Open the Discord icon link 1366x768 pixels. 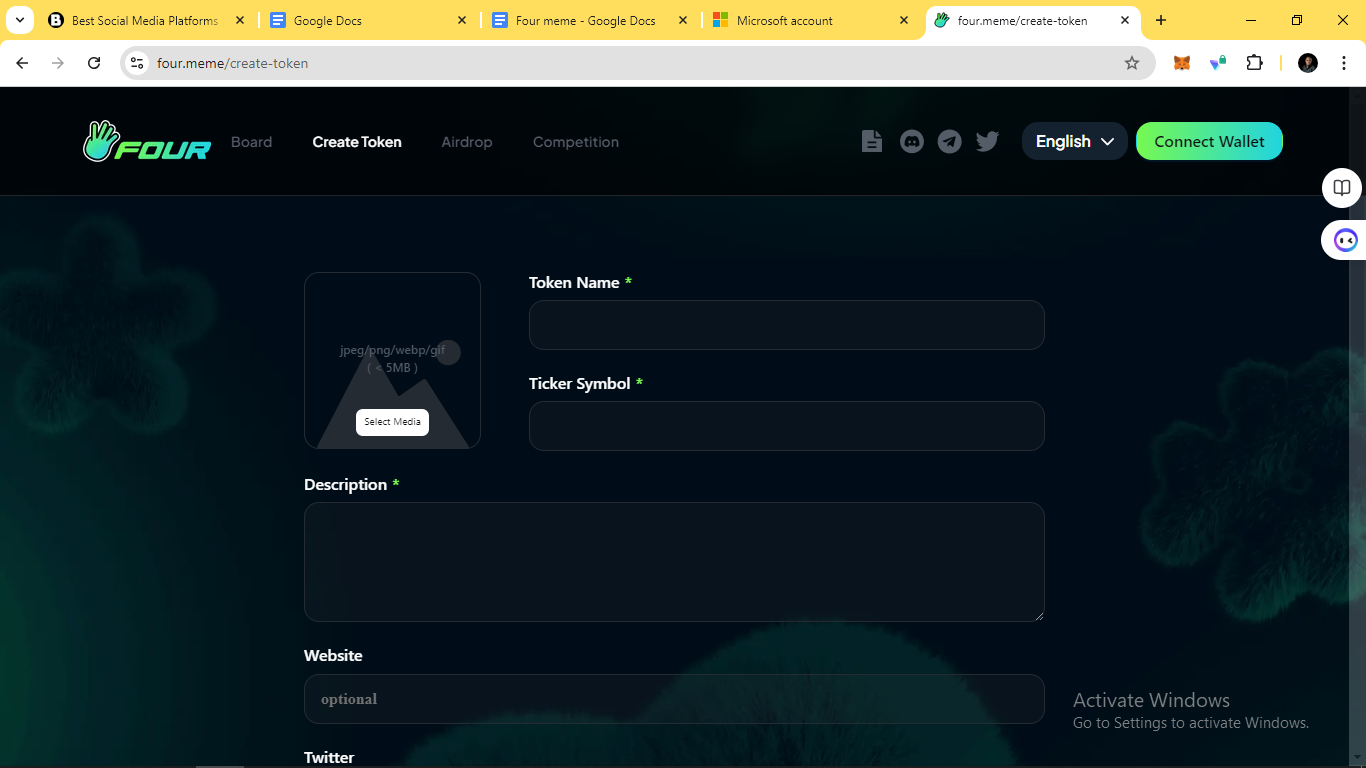click(911, 142)
